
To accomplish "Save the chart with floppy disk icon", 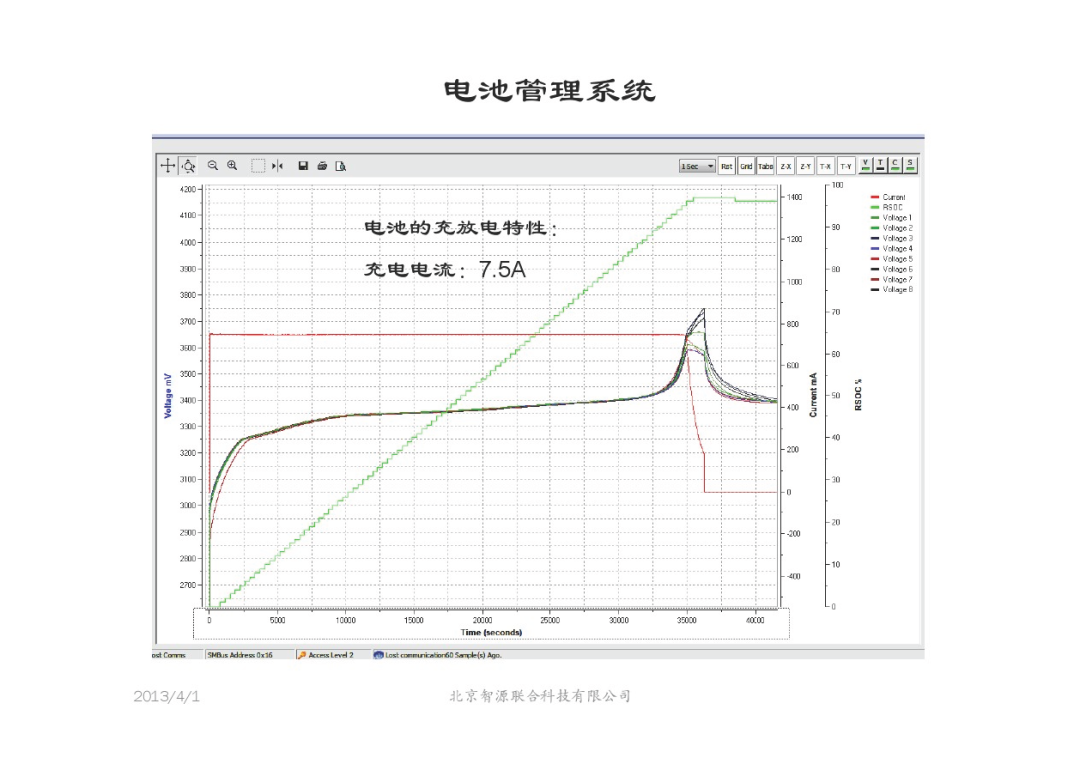I will (303, 166).
